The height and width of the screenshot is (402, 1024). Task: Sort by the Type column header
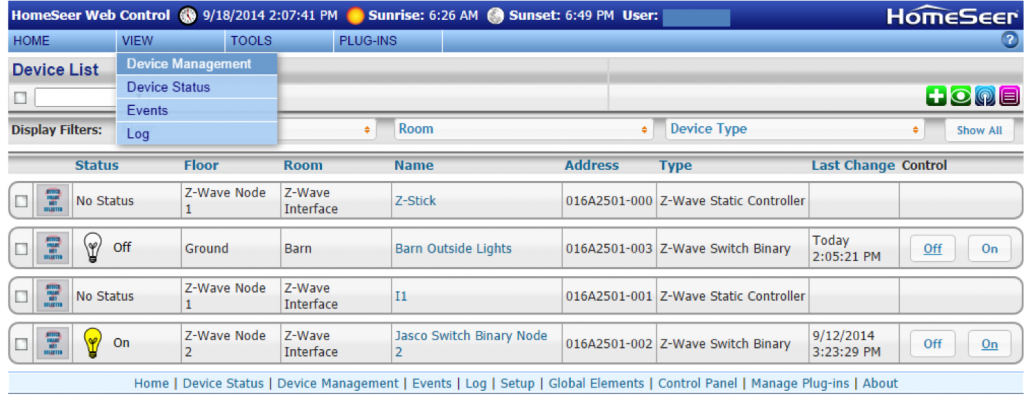point(675,165)
